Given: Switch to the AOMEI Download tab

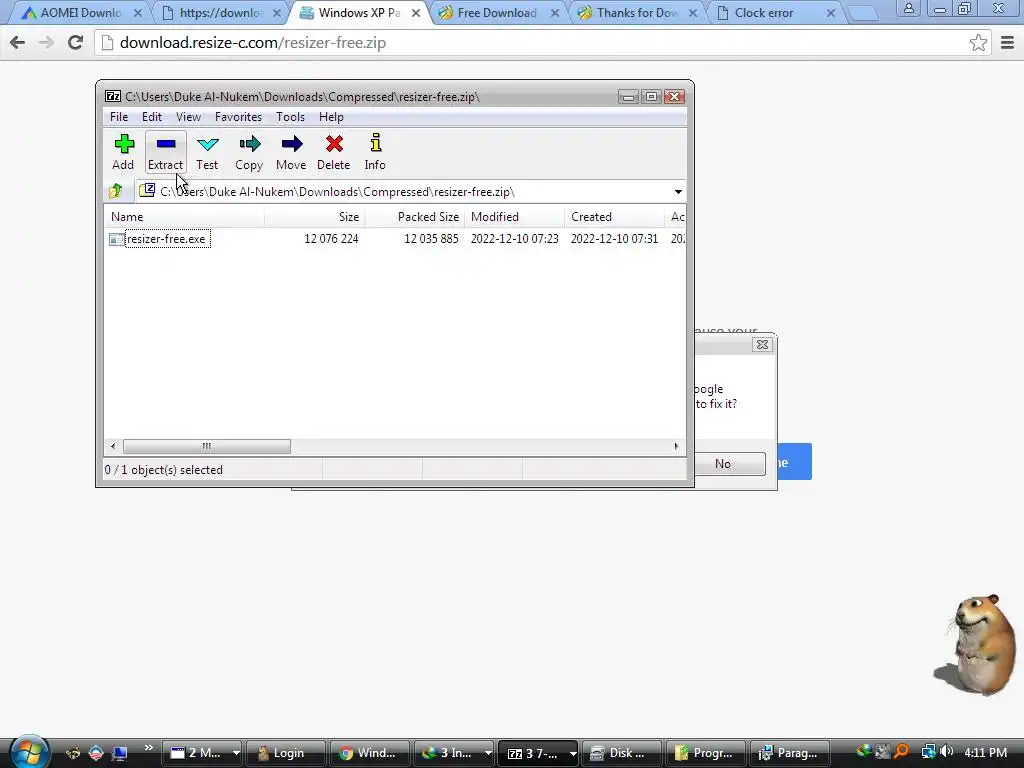Looking at the screenshot, I should coord(80,12).
